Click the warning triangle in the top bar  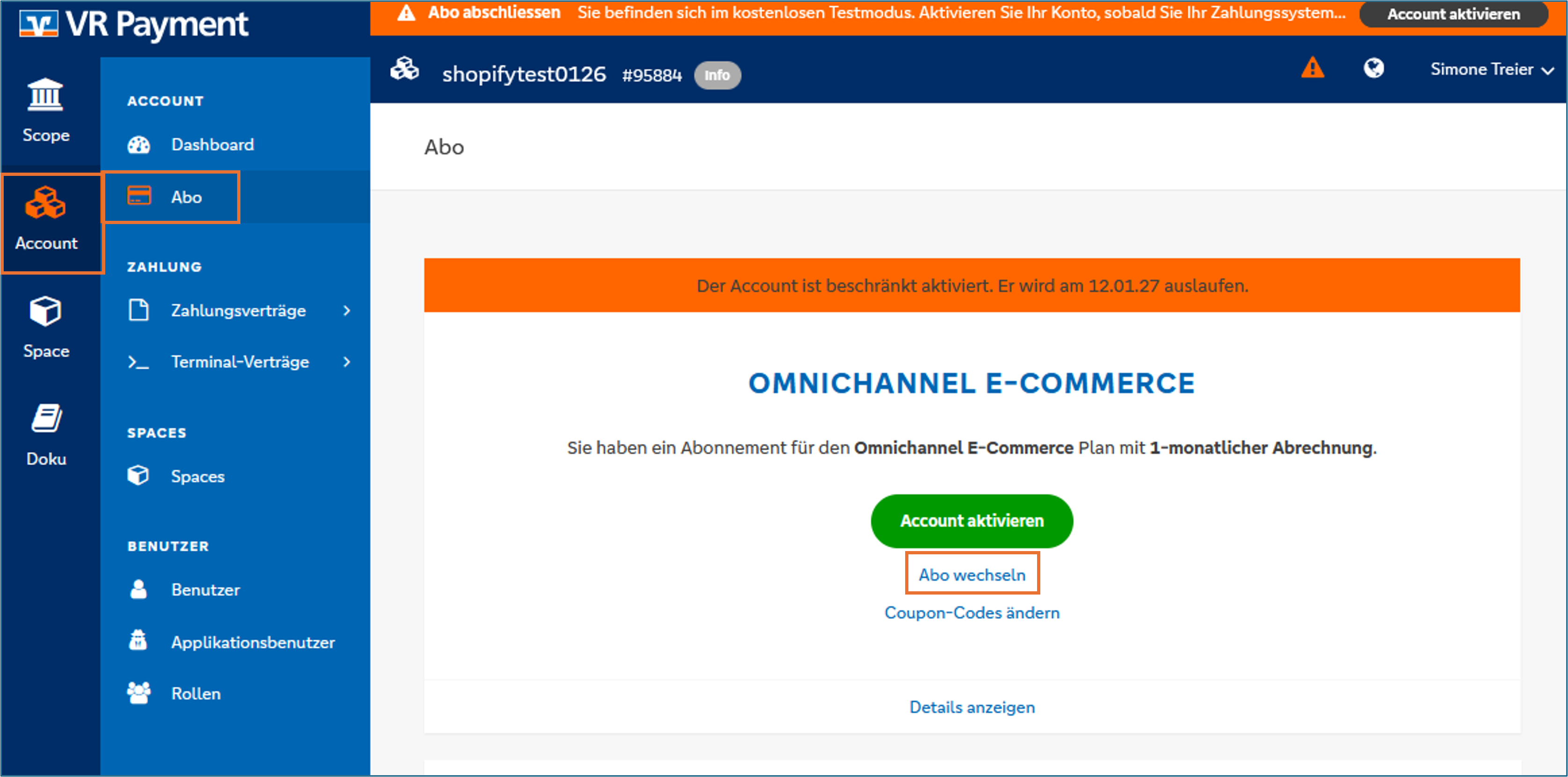tap(1314, 68)
